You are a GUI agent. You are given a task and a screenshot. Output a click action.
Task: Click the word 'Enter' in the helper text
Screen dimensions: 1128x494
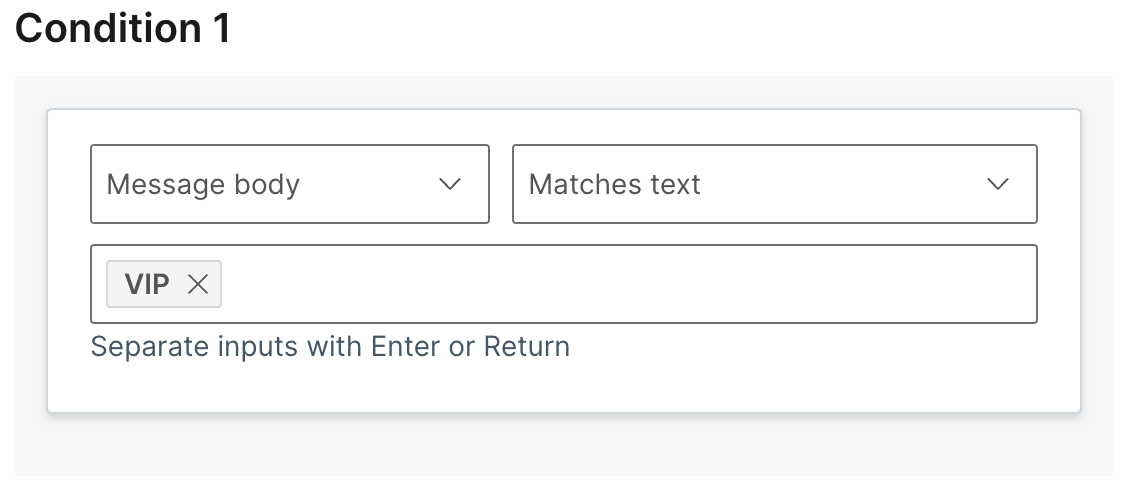click(406, 347)
